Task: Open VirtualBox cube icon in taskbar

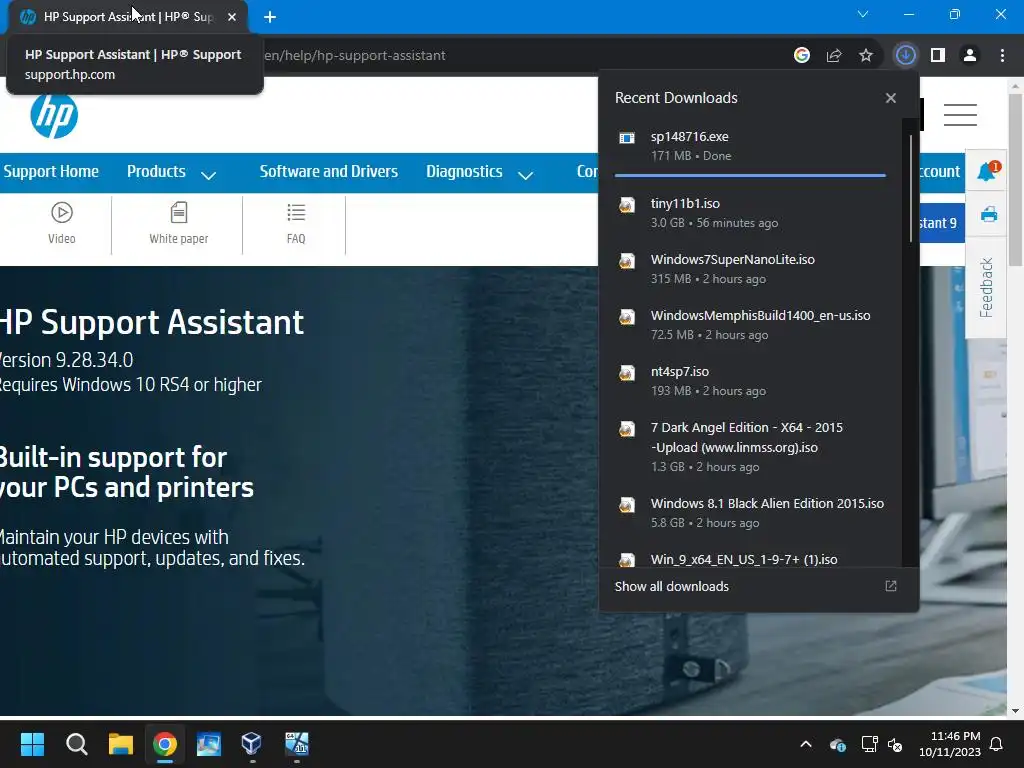Action: click(x=251, y=744)
